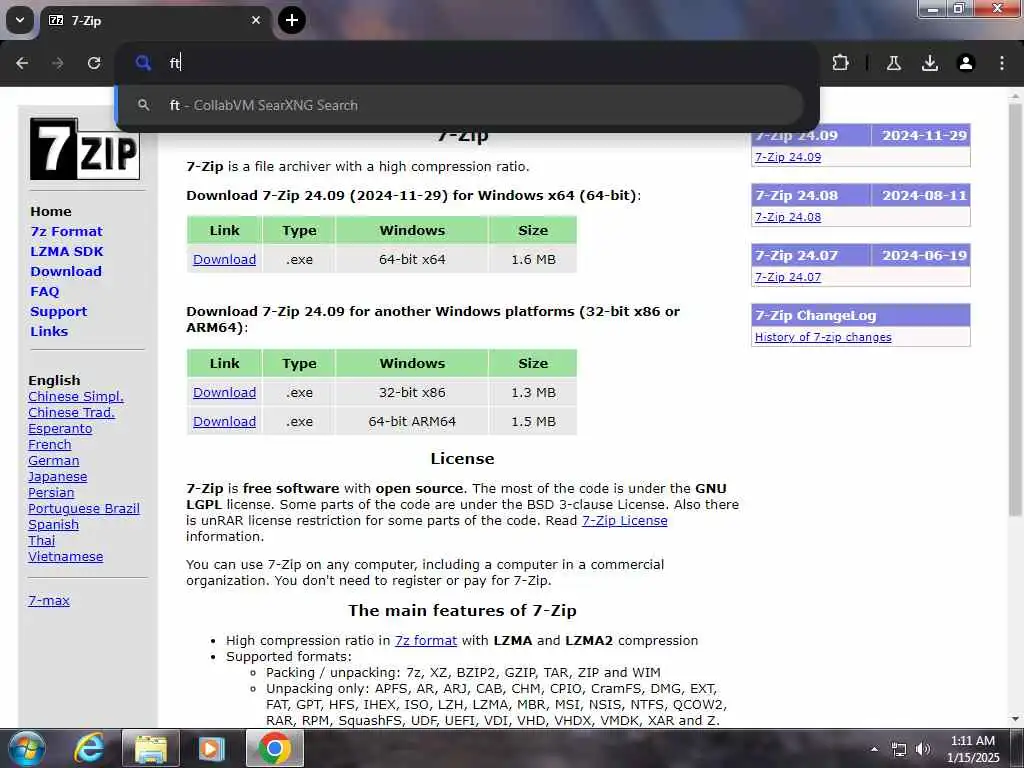This screenshot has width=1024, height=768.
Task: Open the 7z format link in features
Action: tap(426, 641)
